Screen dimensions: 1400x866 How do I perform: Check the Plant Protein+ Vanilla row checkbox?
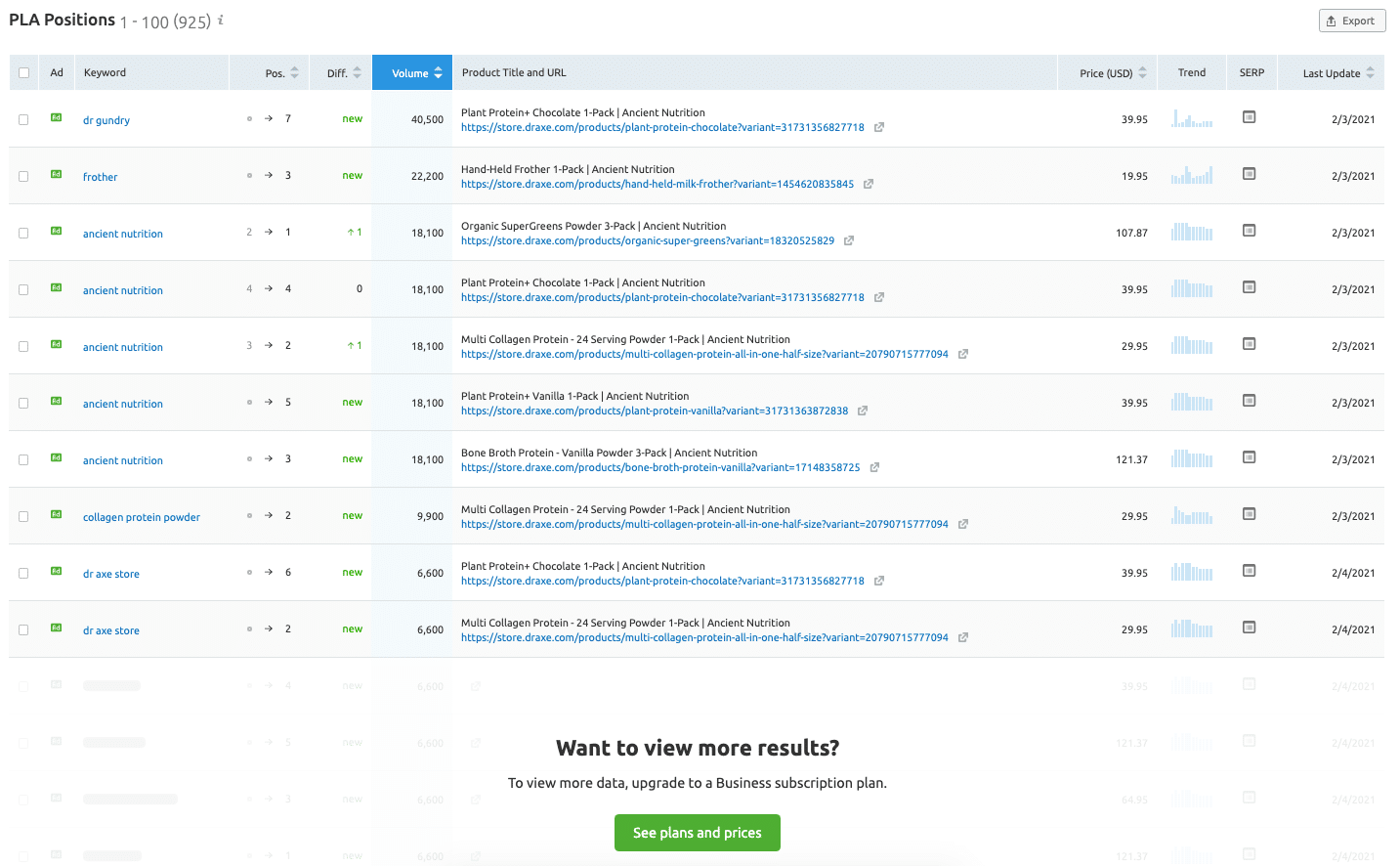[23, 403]
